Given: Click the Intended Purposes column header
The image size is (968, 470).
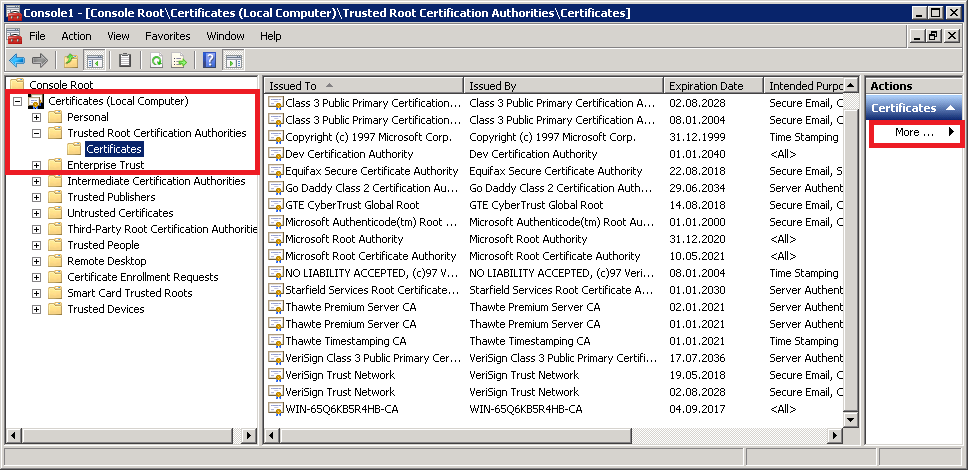Looking at the screenshot, I should point(803,86).
